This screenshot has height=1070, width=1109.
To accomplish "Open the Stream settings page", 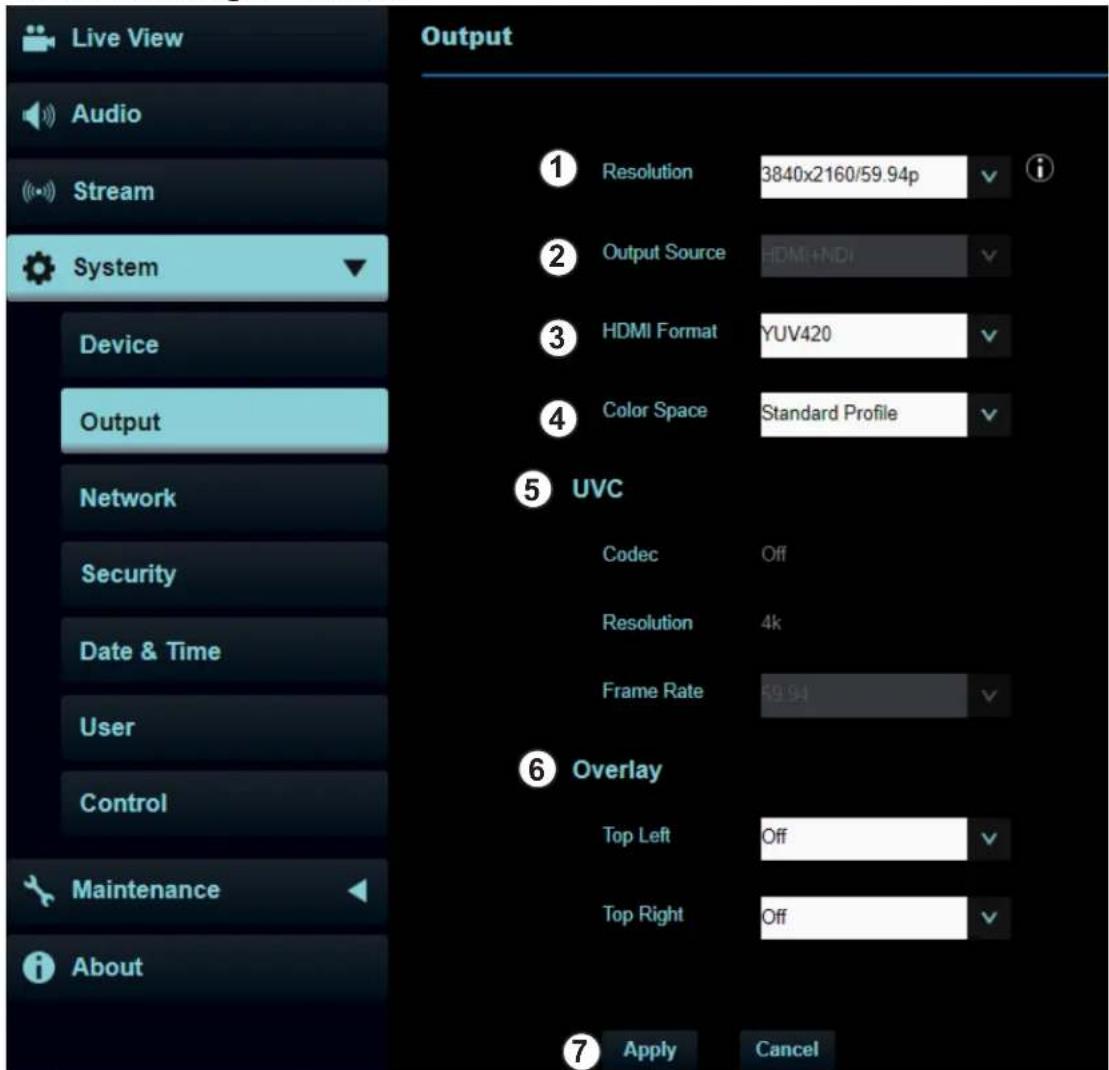I will point(197,192).
